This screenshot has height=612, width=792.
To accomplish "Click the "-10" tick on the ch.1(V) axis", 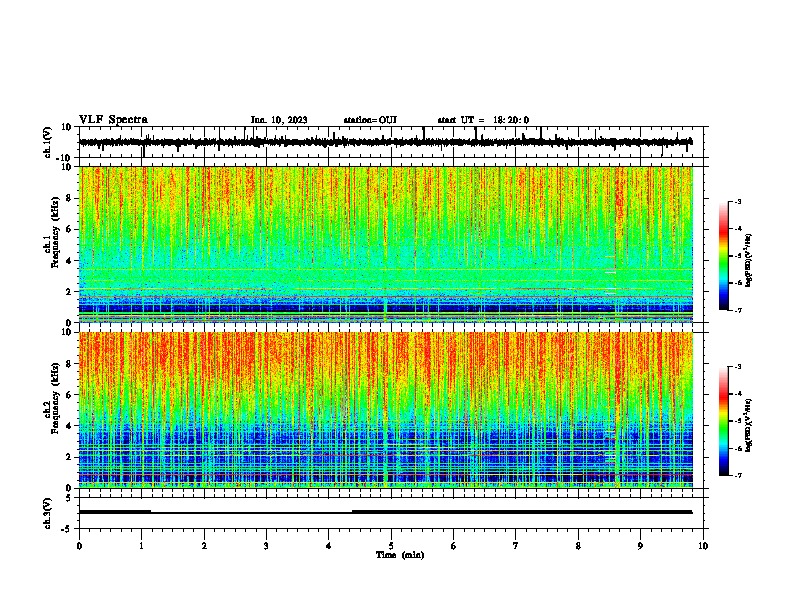I will pyautogui.click(x=65, y=158).
